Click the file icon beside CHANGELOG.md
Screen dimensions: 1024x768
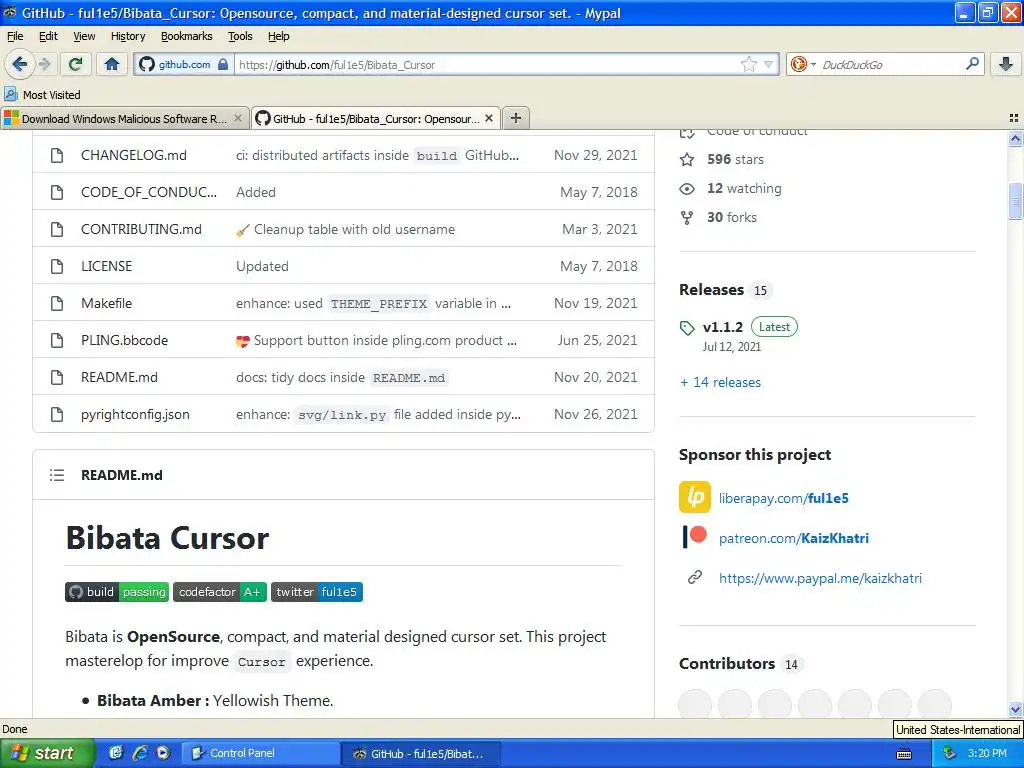pos(57,155)
